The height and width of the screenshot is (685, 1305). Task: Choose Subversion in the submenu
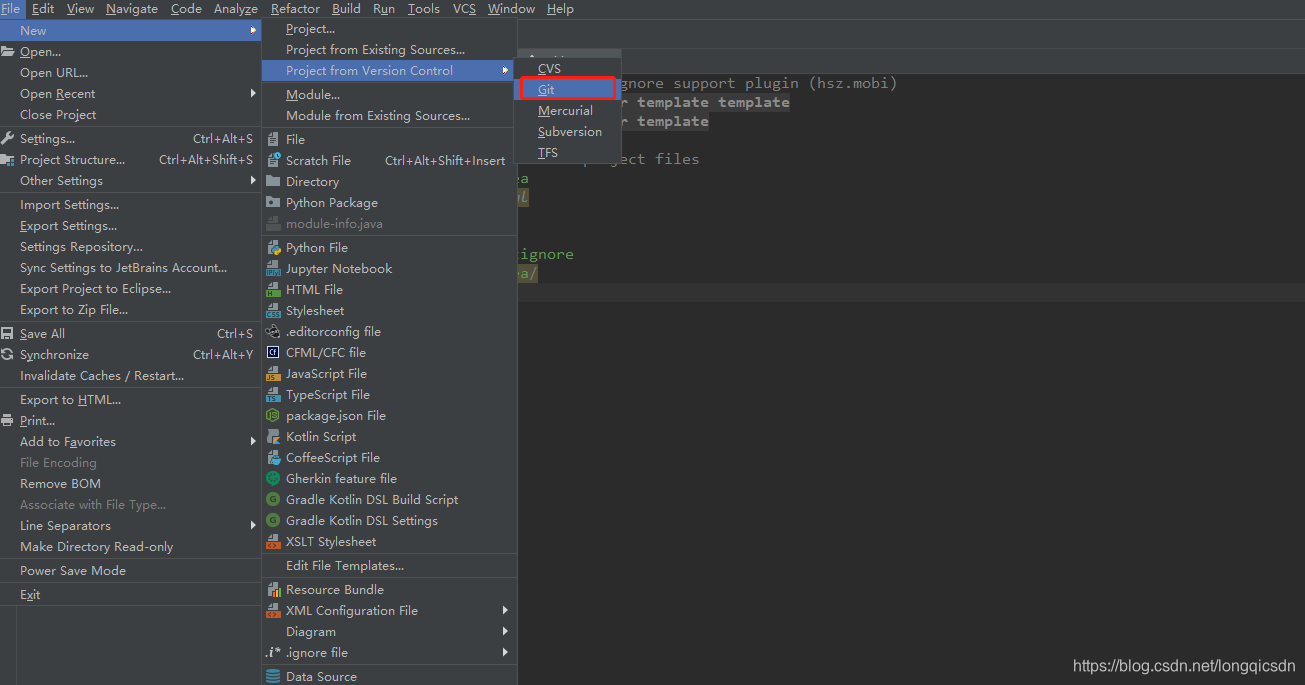[567, 132]
